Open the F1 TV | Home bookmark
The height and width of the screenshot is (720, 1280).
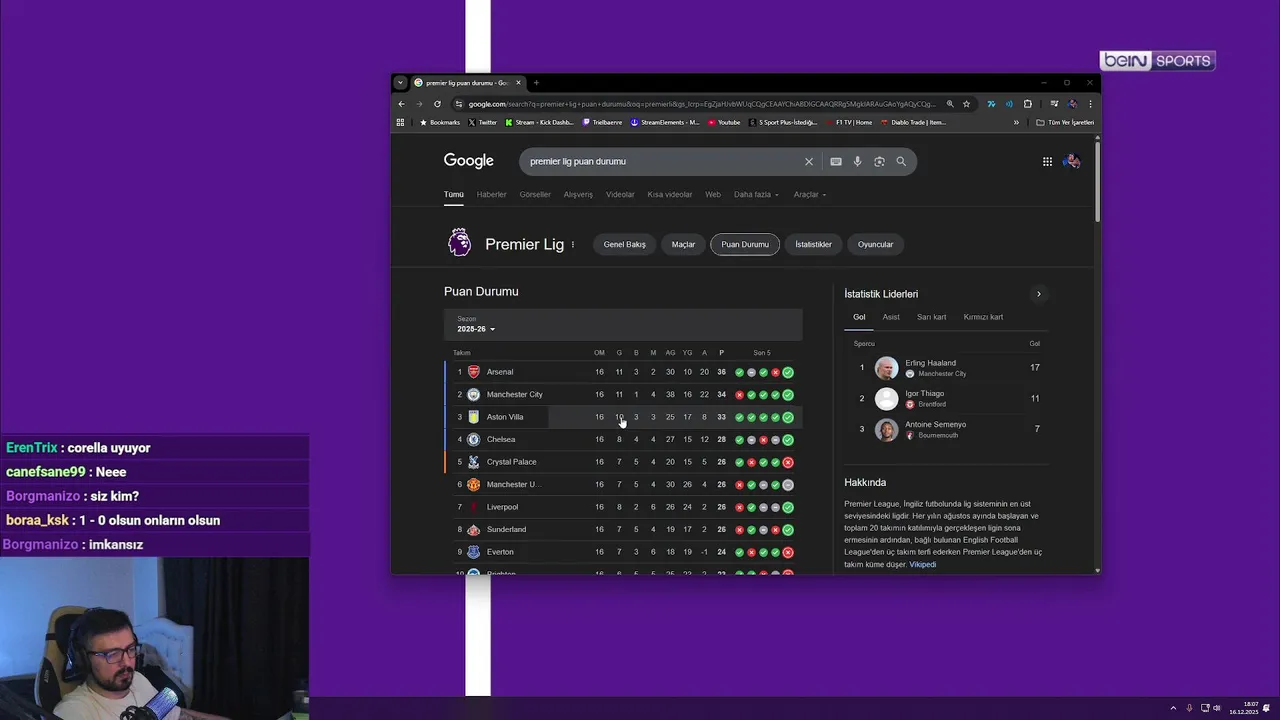pos(848,122)
